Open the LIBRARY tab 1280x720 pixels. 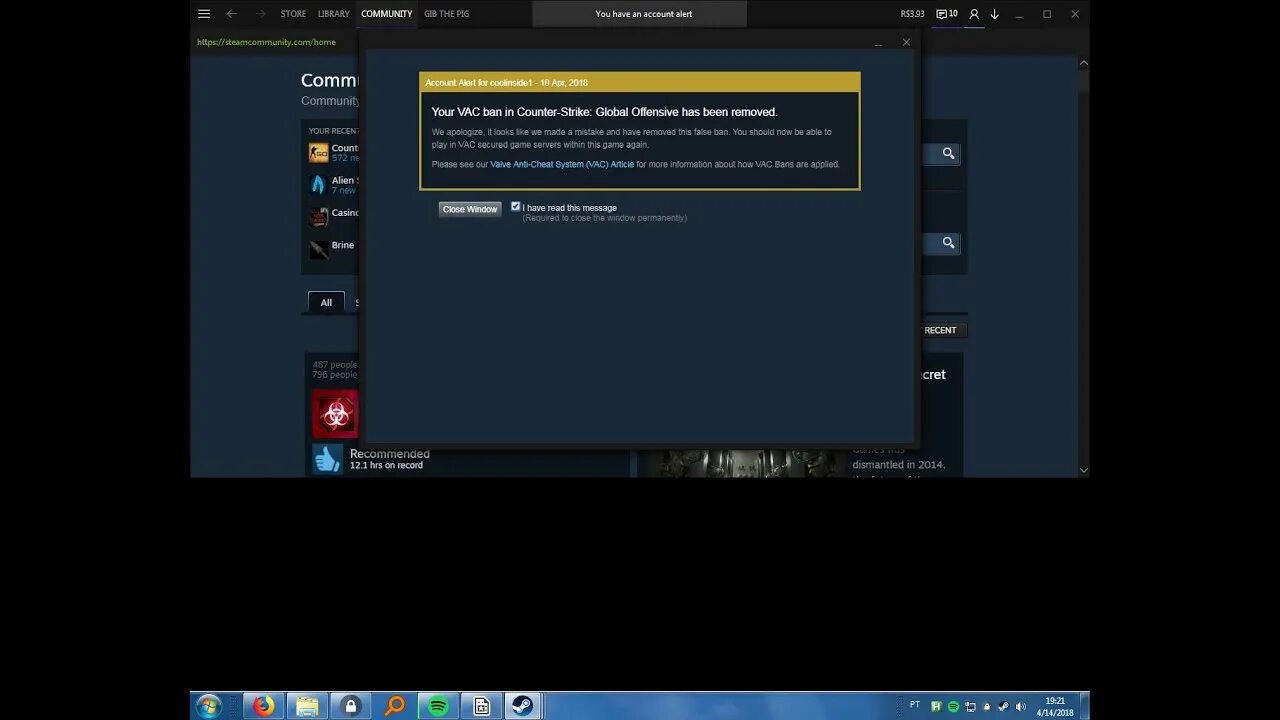[x=334, y=14]
